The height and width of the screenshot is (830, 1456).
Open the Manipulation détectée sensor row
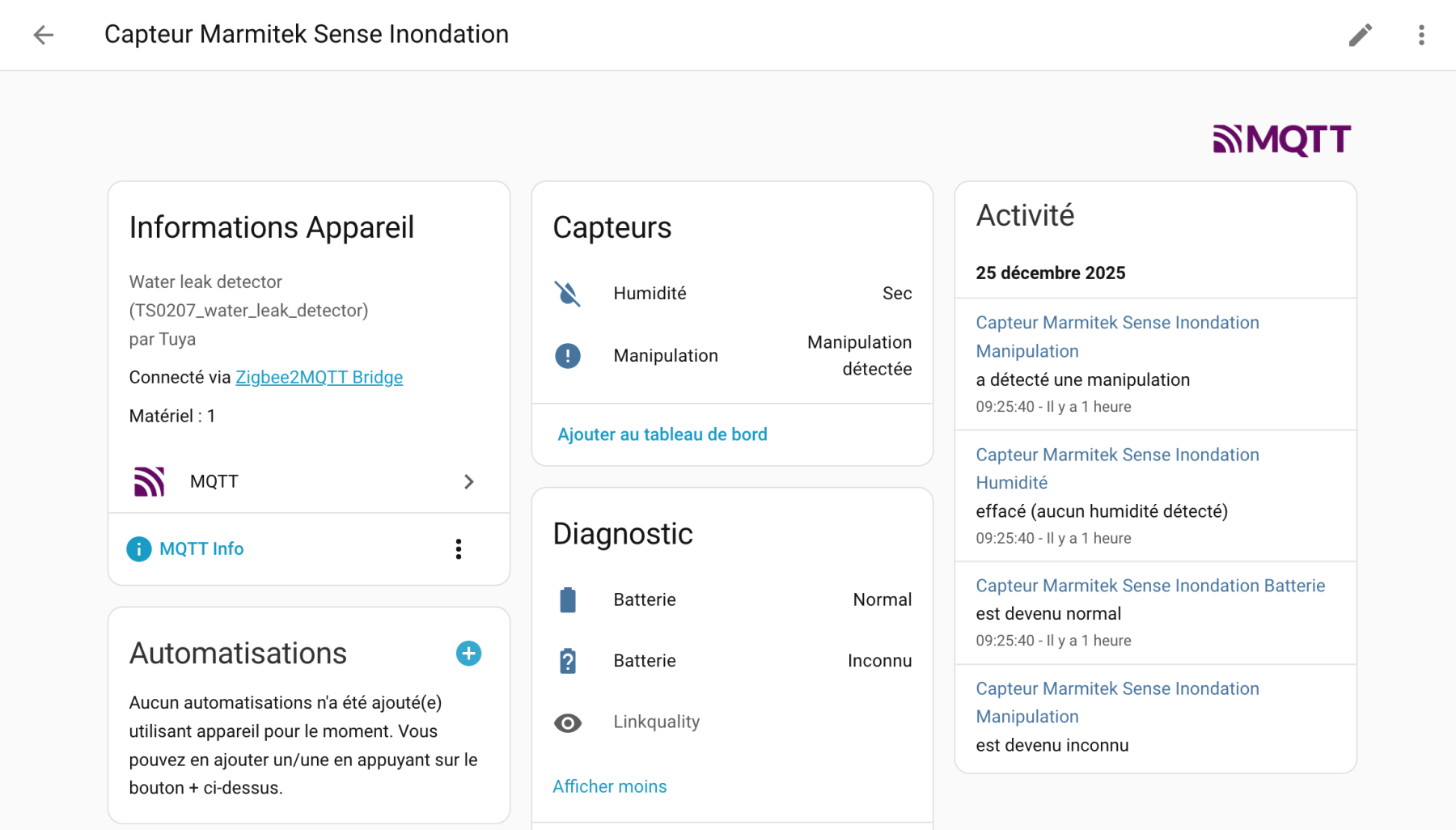732,356
